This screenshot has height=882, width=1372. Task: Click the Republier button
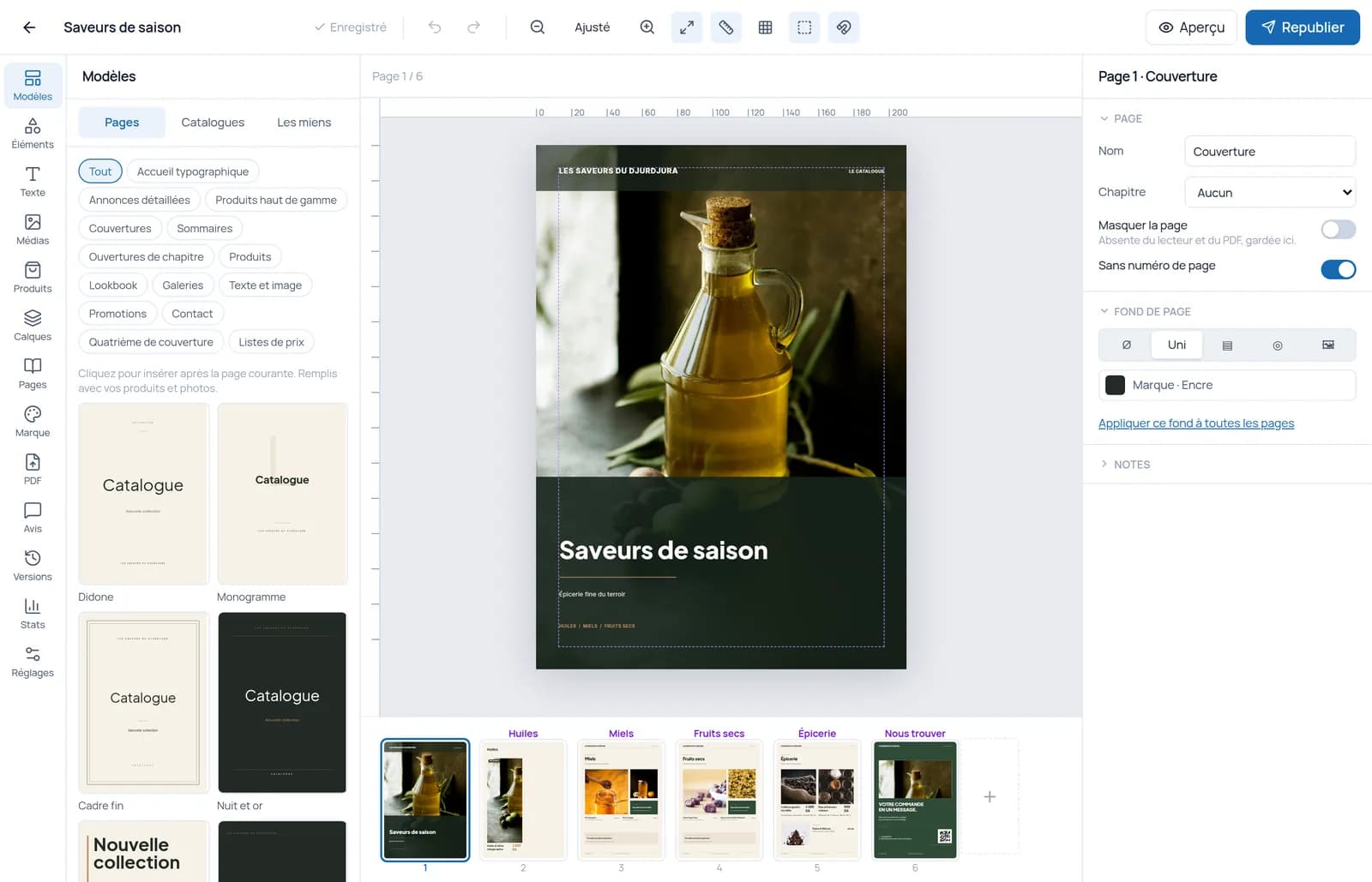tap(1303, 27)
